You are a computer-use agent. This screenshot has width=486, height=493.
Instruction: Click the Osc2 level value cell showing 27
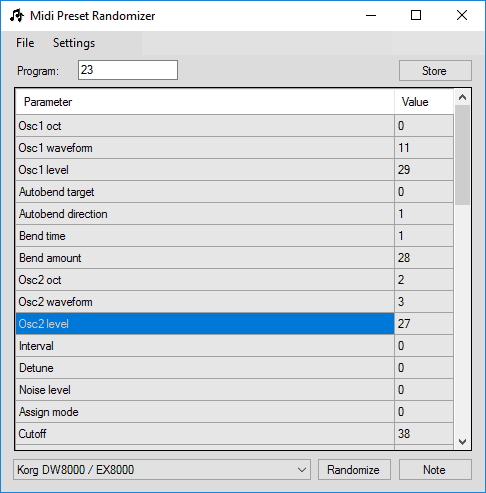[x=424, y=324]
